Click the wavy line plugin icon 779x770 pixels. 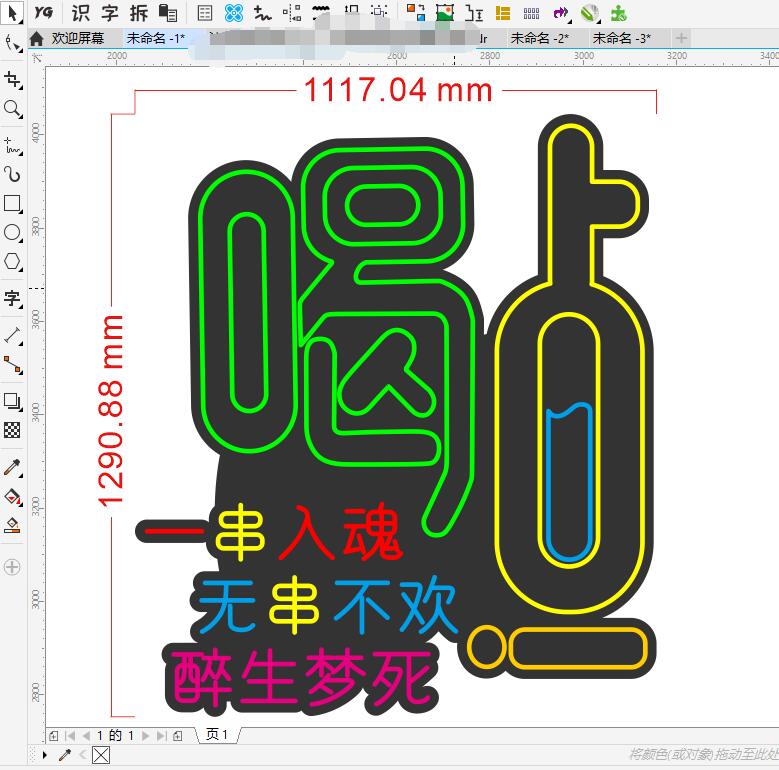click(x=262, y=13)
